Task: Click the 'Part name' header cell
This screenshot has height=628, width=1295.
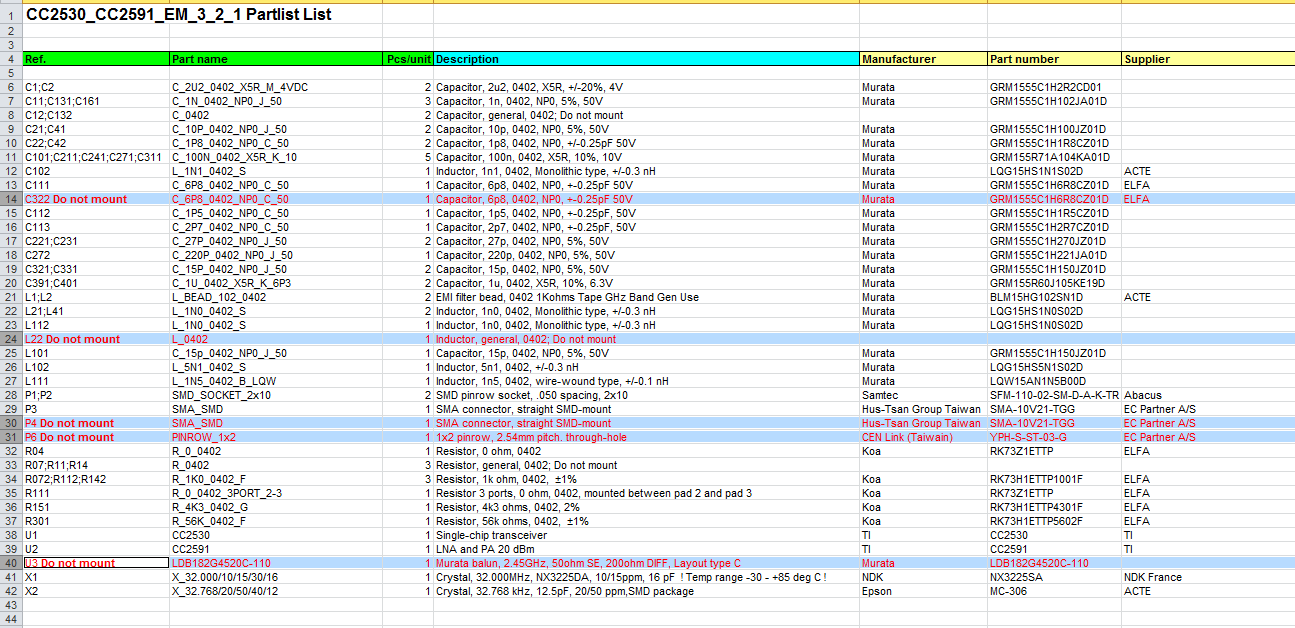Action: pyautogui.click(x=276, y=59)
